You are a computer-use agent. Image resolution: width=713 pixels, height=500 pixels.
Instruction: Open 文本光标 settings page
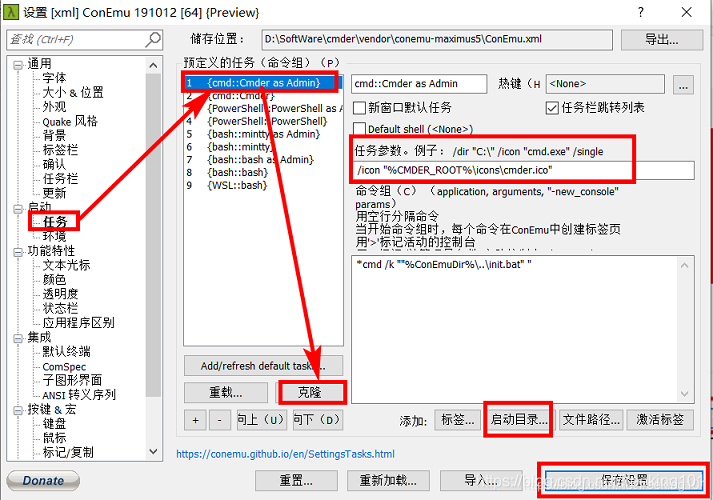coord(66,265)
